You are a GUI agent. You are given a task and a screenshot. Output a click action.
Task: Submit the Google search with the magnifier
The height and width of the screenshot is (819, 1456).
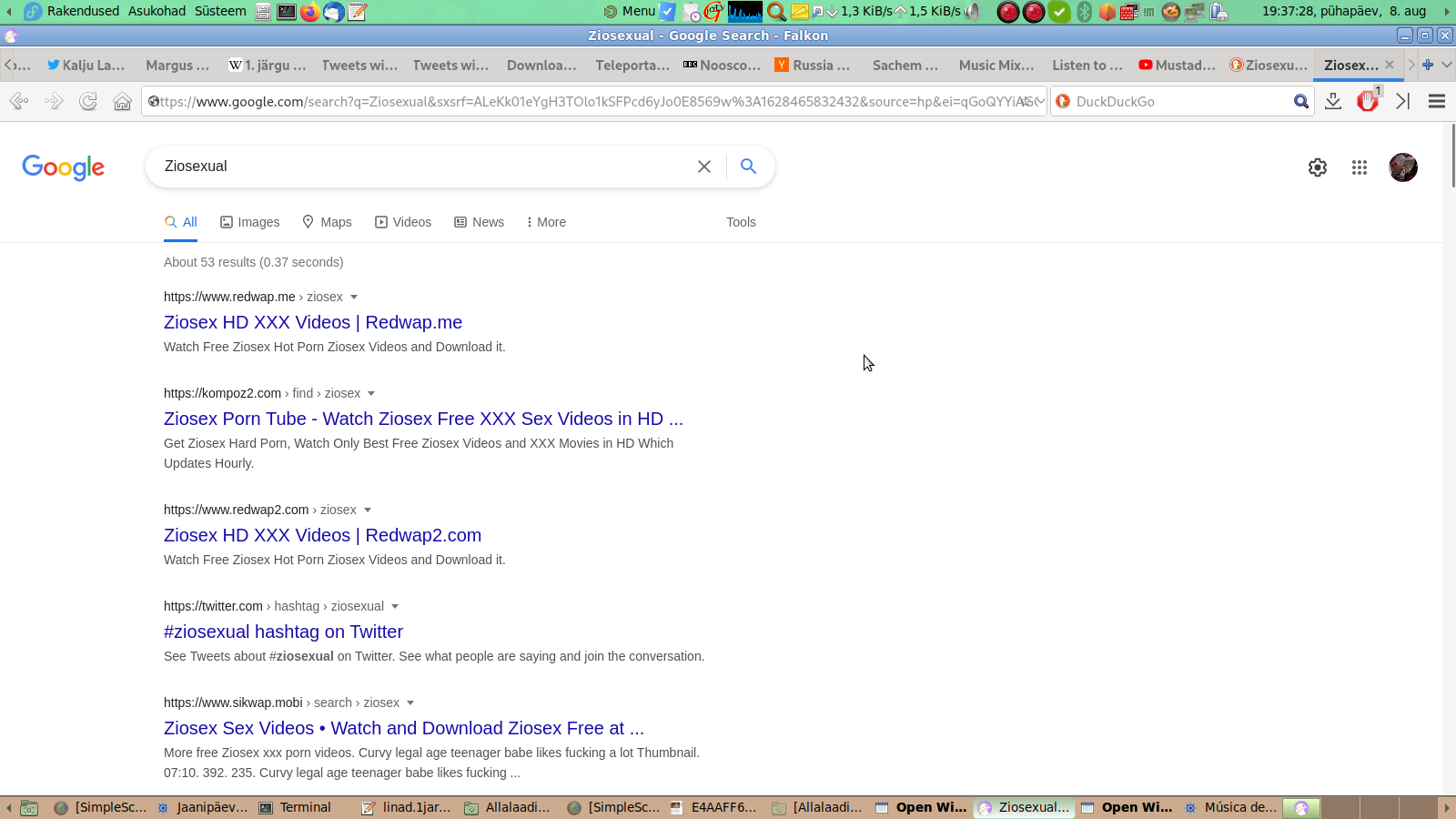[748, 167]
